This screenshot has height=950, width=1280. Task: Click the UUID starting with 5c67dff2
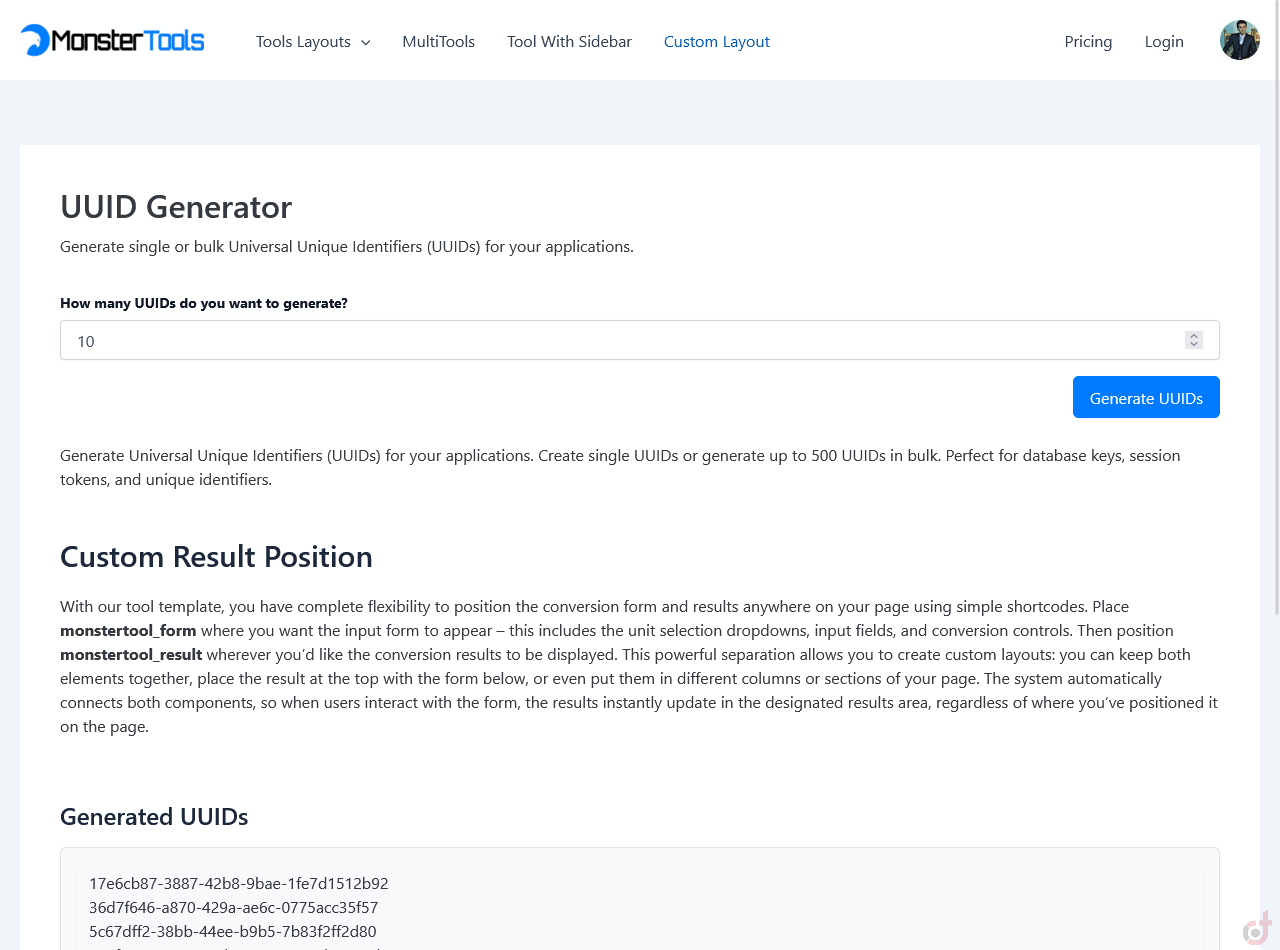coord(232,931)
